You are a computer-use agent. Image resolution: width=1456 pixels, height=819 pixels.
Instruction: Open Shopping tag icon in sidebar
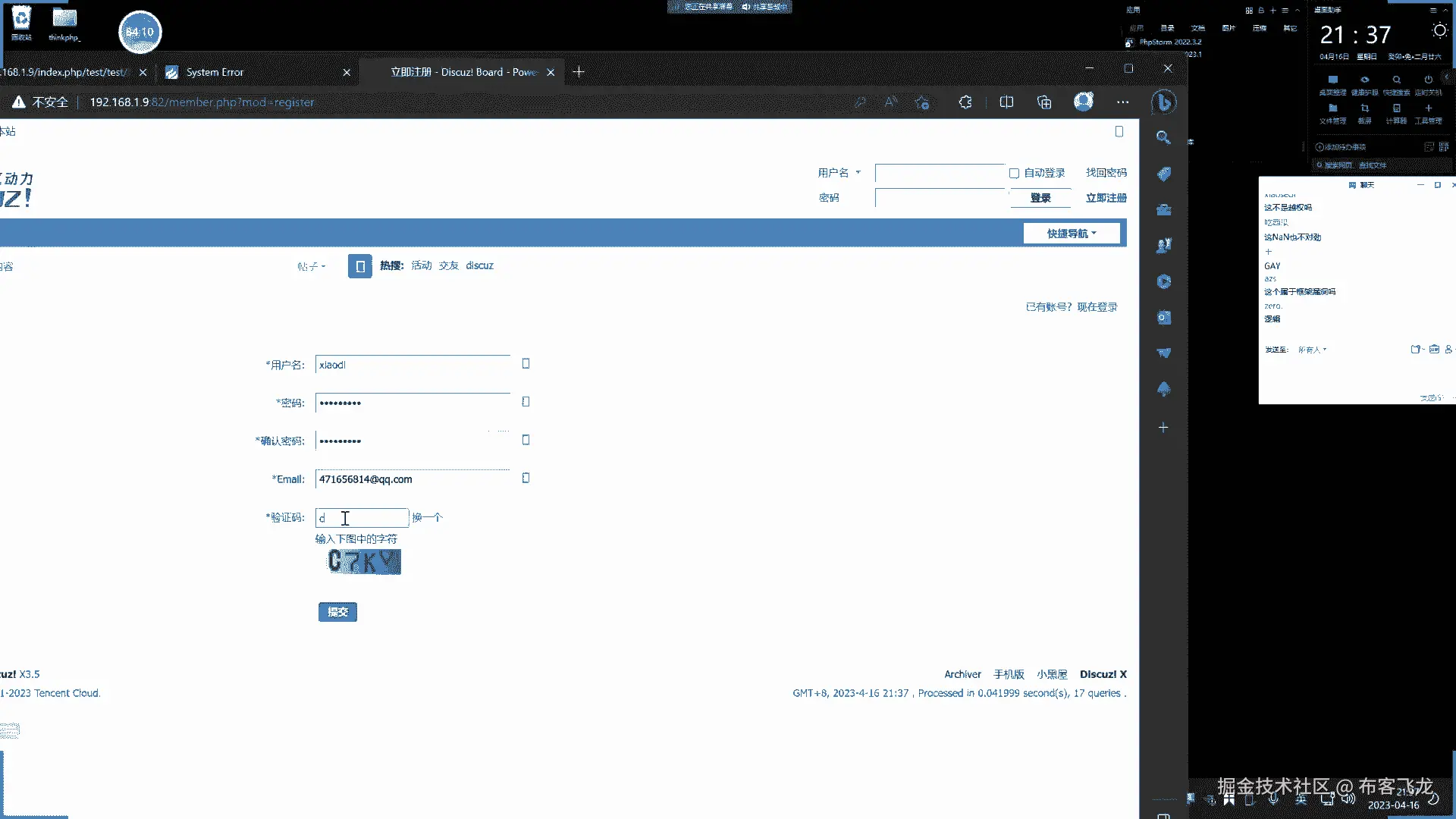[x=1163, y=174]
